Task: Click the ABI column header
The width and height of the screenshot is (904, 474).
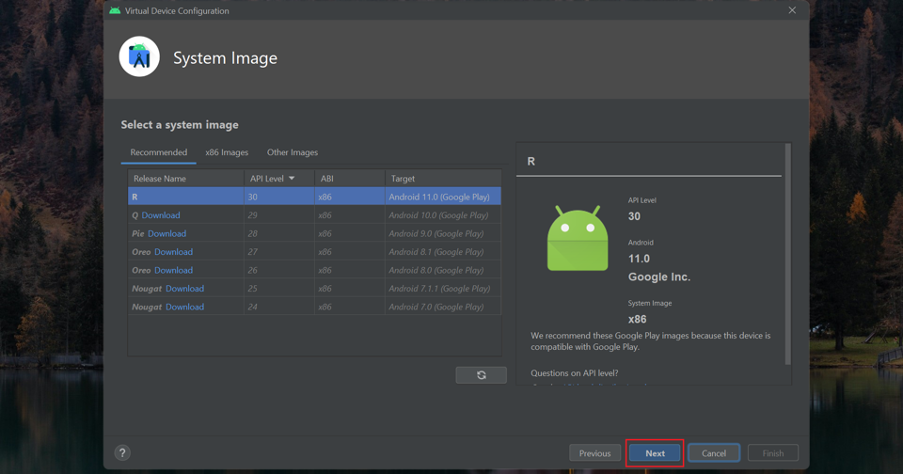Action: tap(349, 179)
